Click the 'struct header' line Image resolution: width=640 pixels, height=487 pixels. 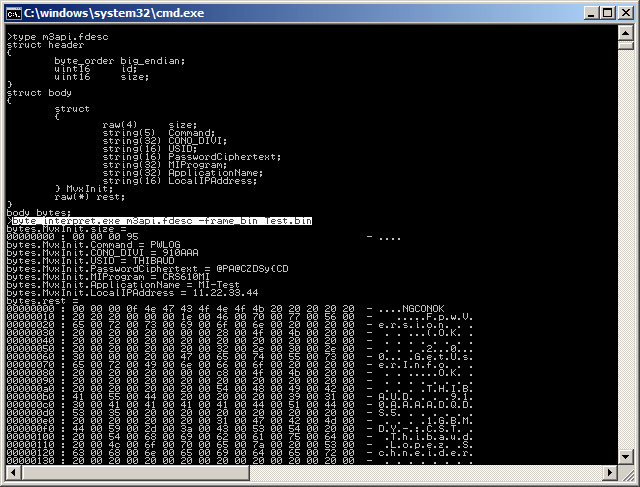46,45
